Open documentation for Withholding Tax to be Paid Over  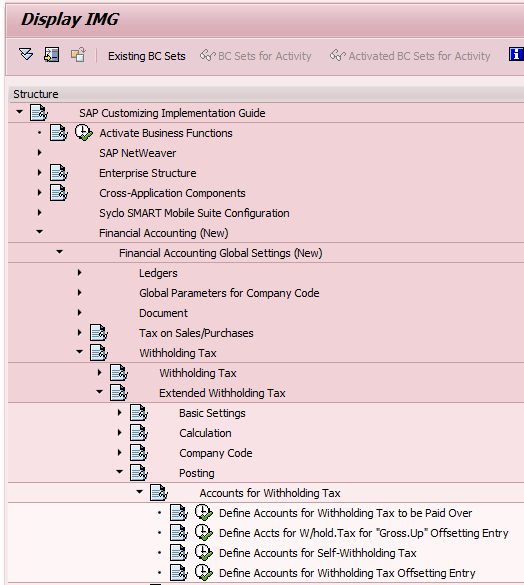[179, 513]
